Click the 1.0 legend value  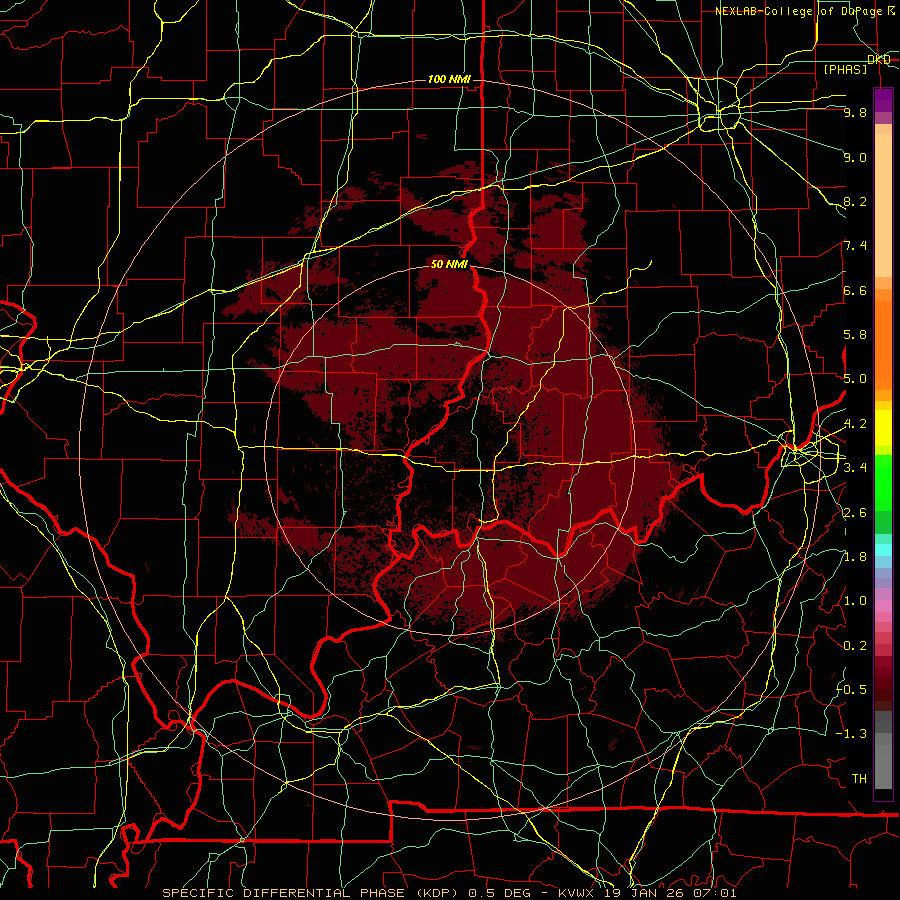click(855, 600)
